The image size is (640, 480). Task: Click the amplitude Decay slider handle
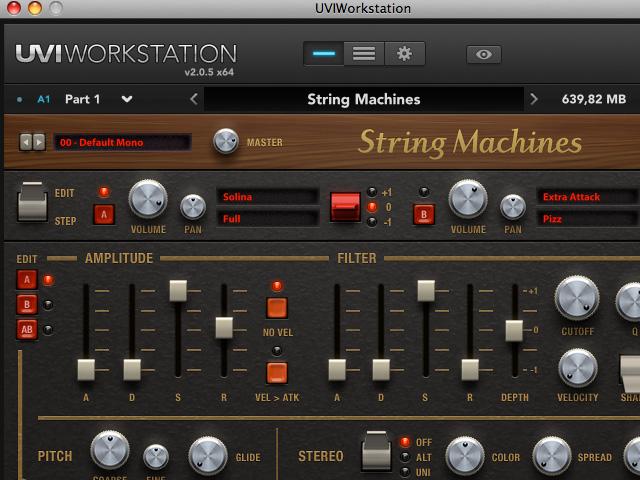click(132, 370)
